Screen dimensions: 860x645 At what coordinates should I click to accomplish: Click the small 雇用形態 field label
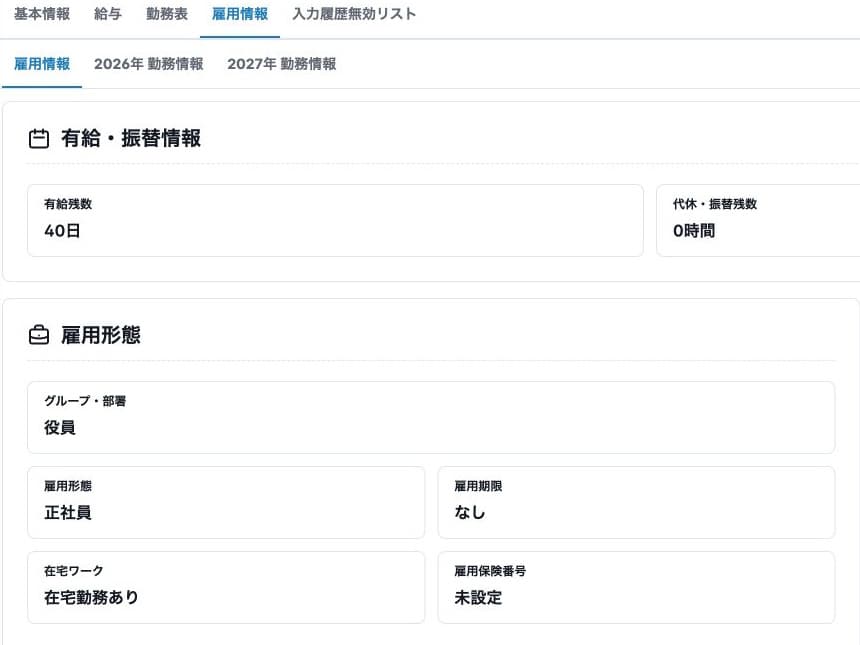(68, 486)
